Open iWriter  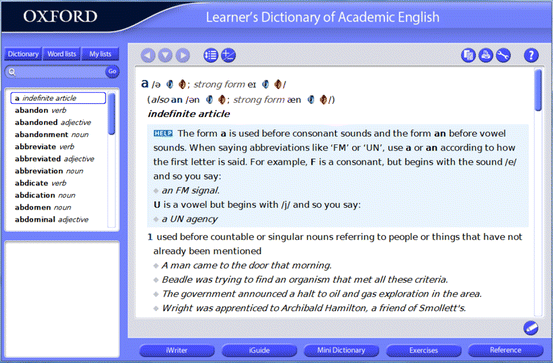tap(177, 350)
